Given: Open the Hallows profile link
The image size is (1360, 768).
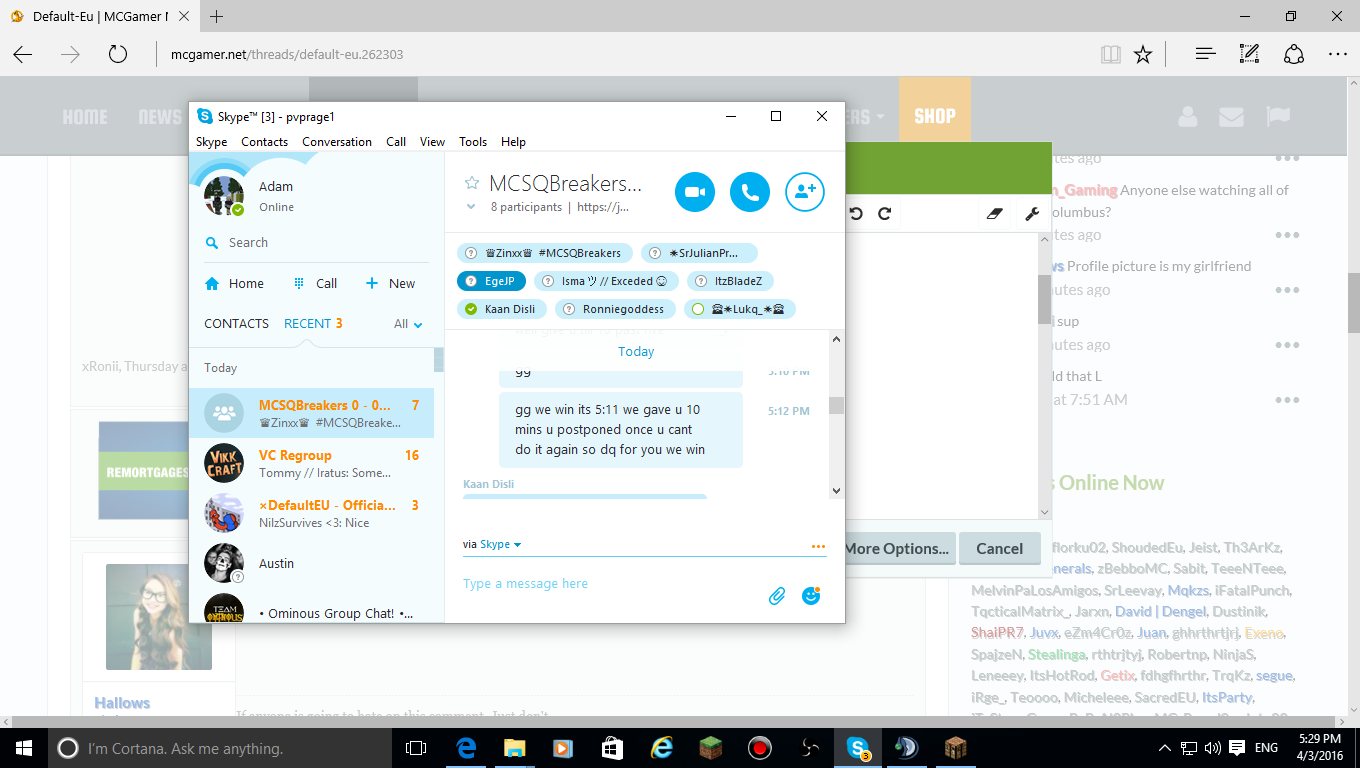Looking at the screenshot, I should pyautogui.click(x=122, y=703).
